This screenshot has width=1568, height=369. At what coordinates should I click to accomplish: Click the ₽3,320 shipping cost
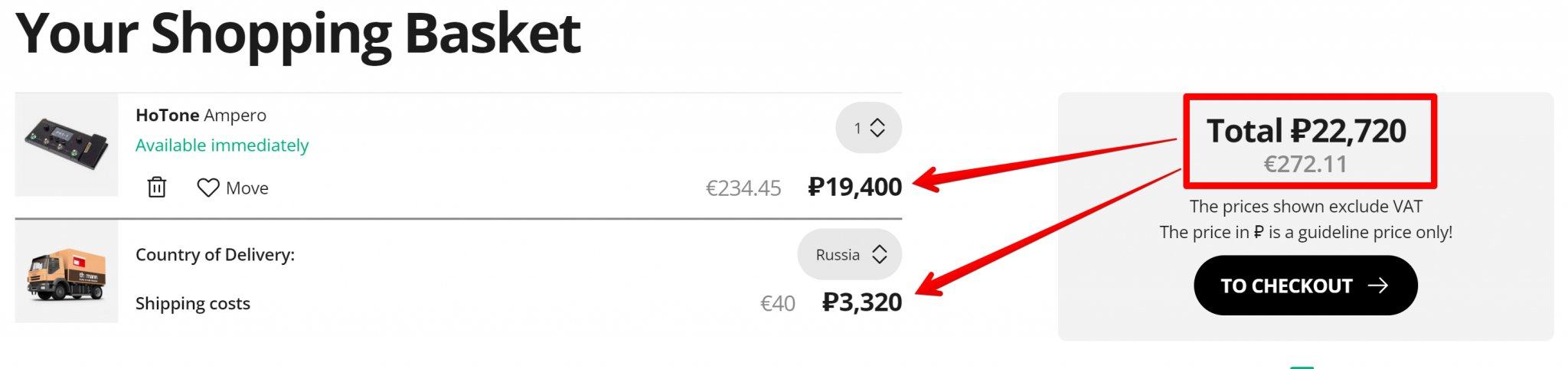[862, 302]
